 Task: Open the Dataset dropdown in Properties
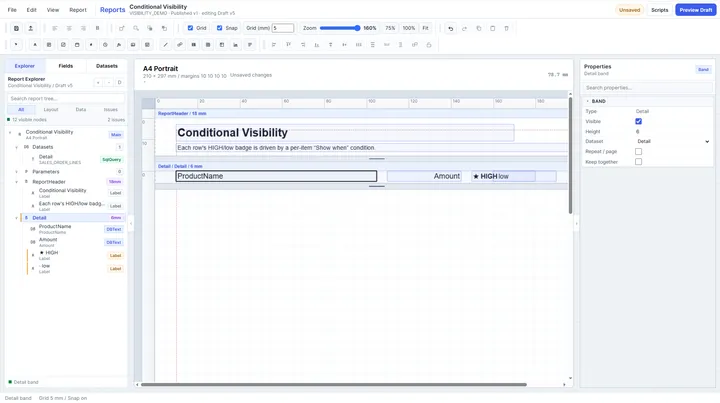[673, 141]
